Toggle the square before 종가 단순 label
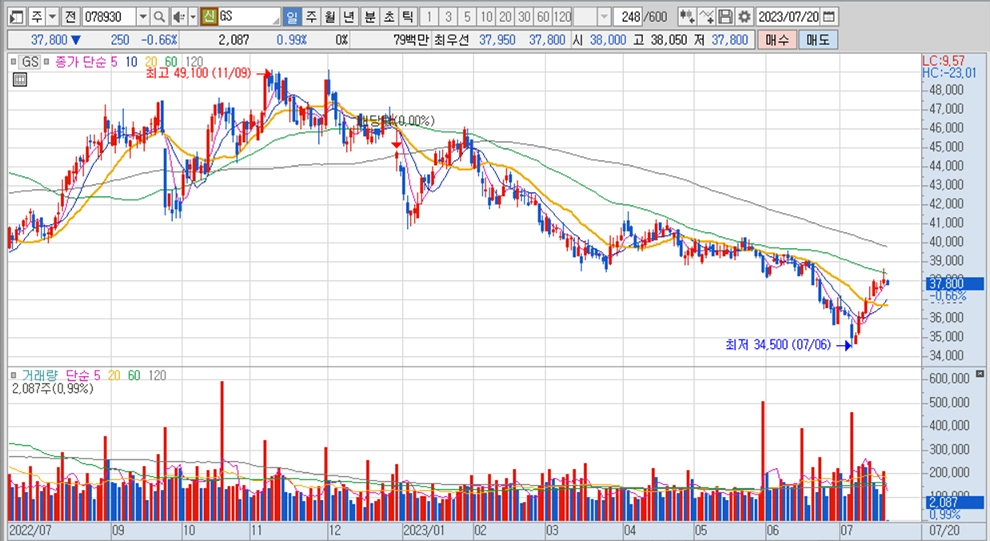The height and width of the screenshot is (541, 990). [47, 62]
